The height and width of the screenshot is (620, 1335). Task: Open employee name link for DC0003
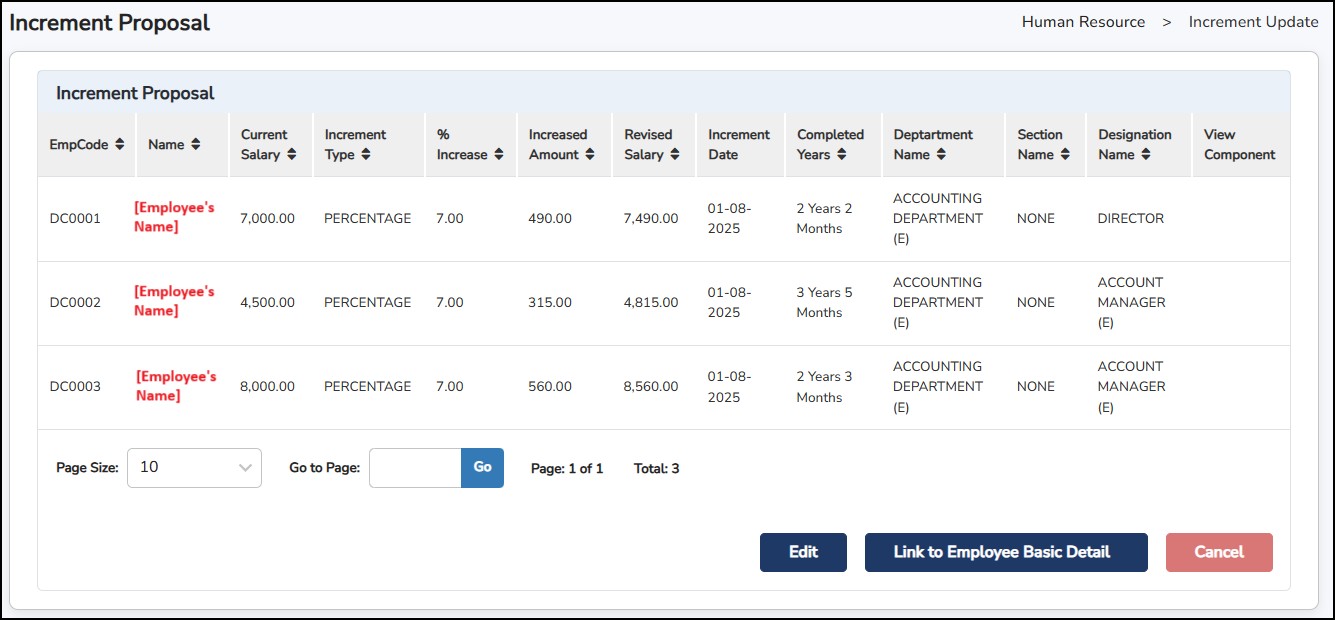[176, 386]
